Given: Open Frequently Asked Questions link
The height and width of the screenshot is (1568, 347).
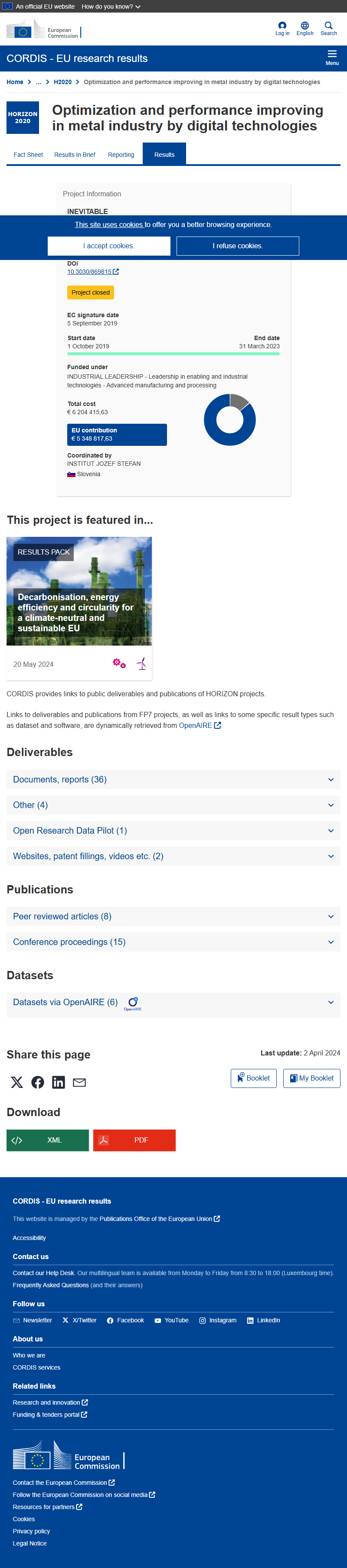Looking at the screenshot, I should pos(51,1286).
